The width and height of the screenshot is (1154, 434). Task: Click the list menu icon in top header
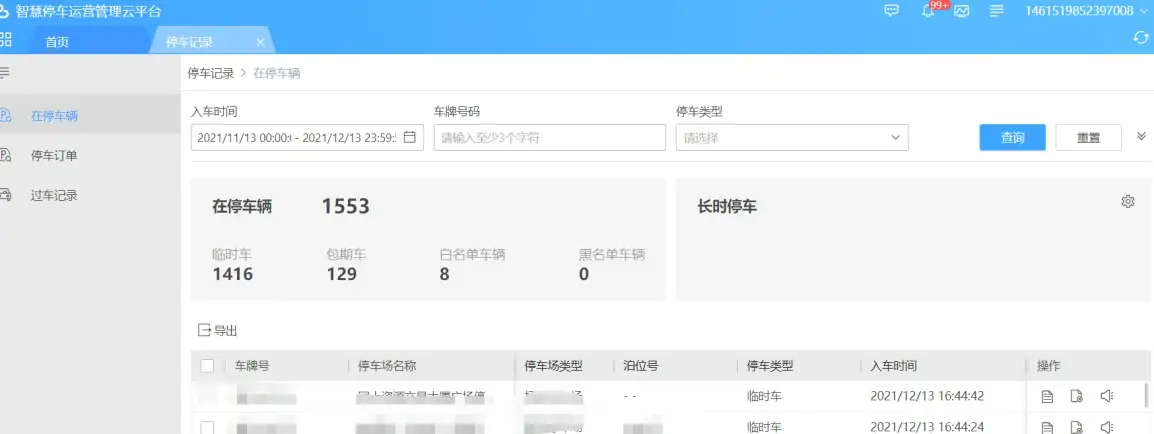tap(996, 11)
